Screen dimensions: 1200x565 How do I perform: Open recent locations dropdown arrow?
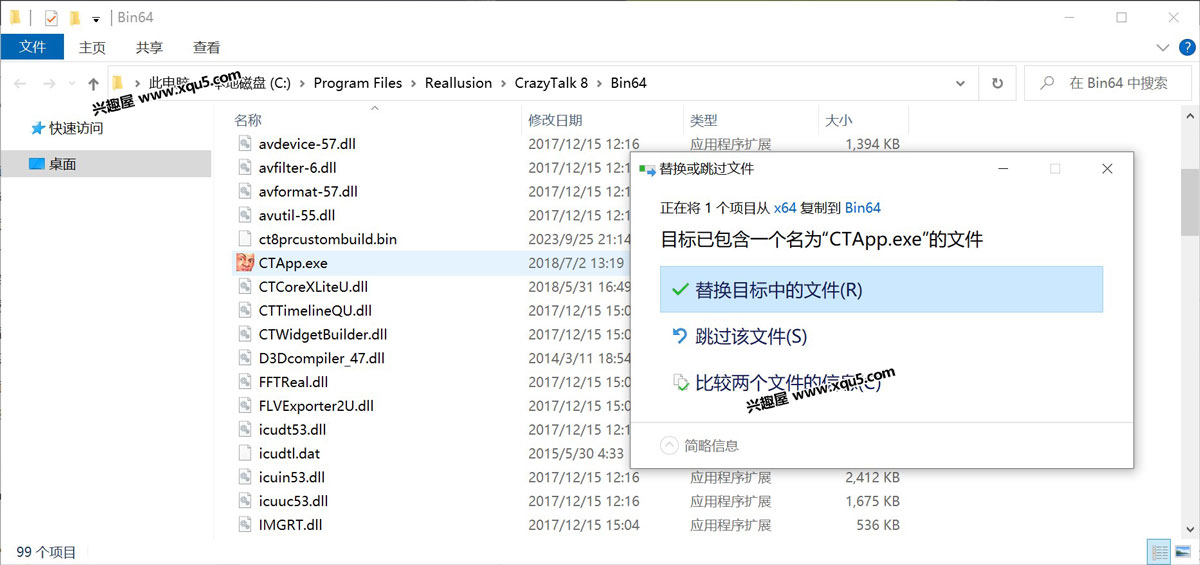pyautogui.click(x=71, y=84)
